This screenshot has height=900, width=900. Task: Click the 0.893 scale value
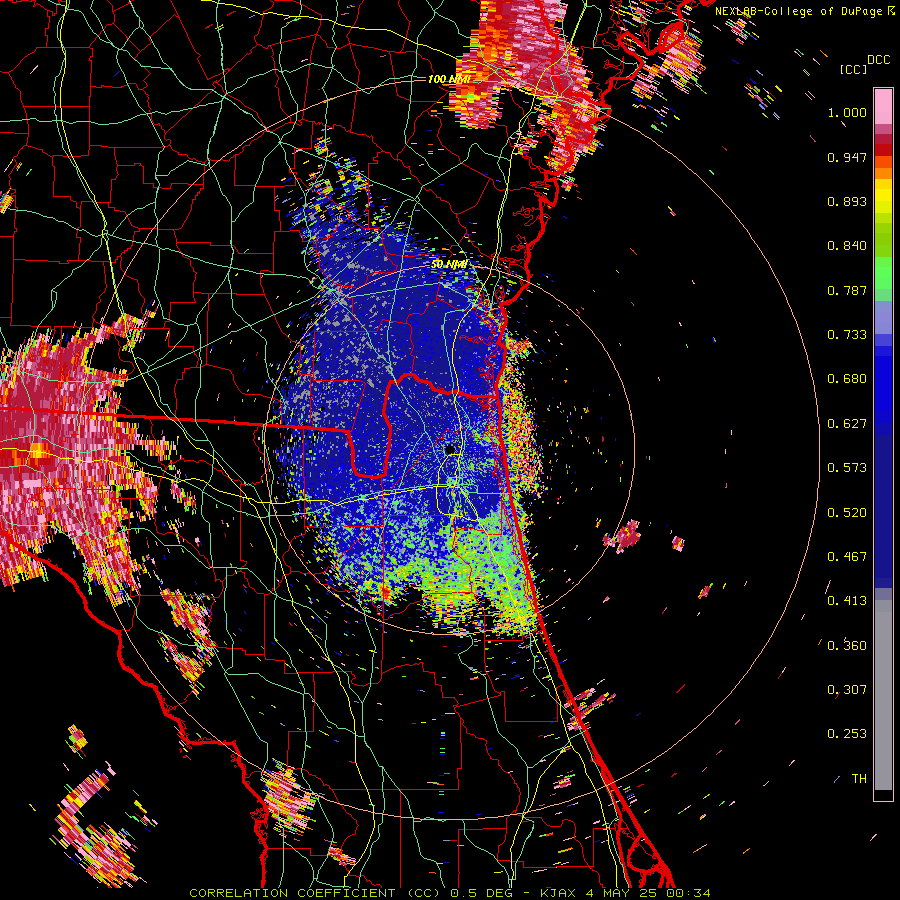tap(847, 201)
